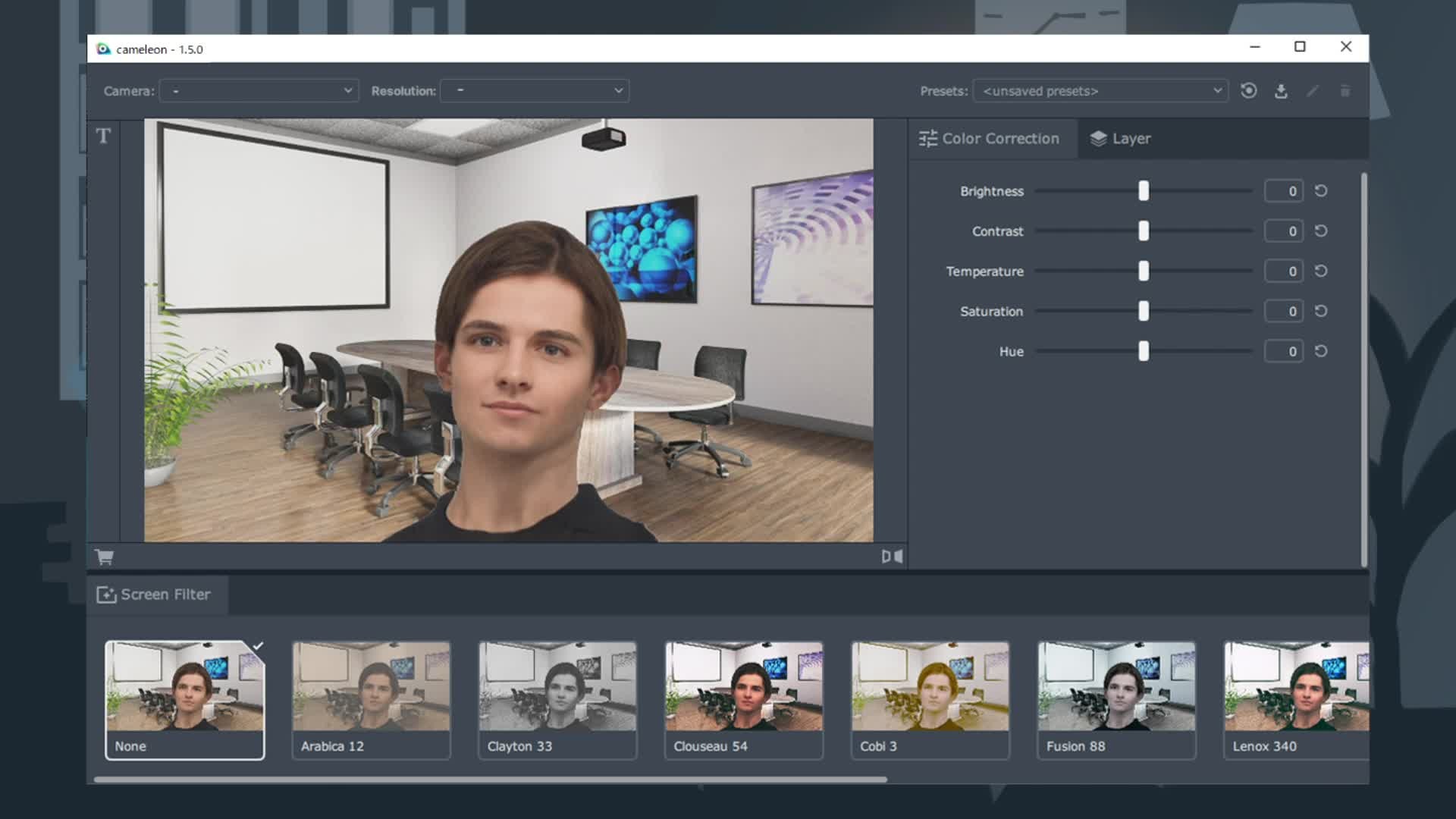Toggle the before/after compare icon
This screenshot has width=1456, height=819.
click(892, 557)
